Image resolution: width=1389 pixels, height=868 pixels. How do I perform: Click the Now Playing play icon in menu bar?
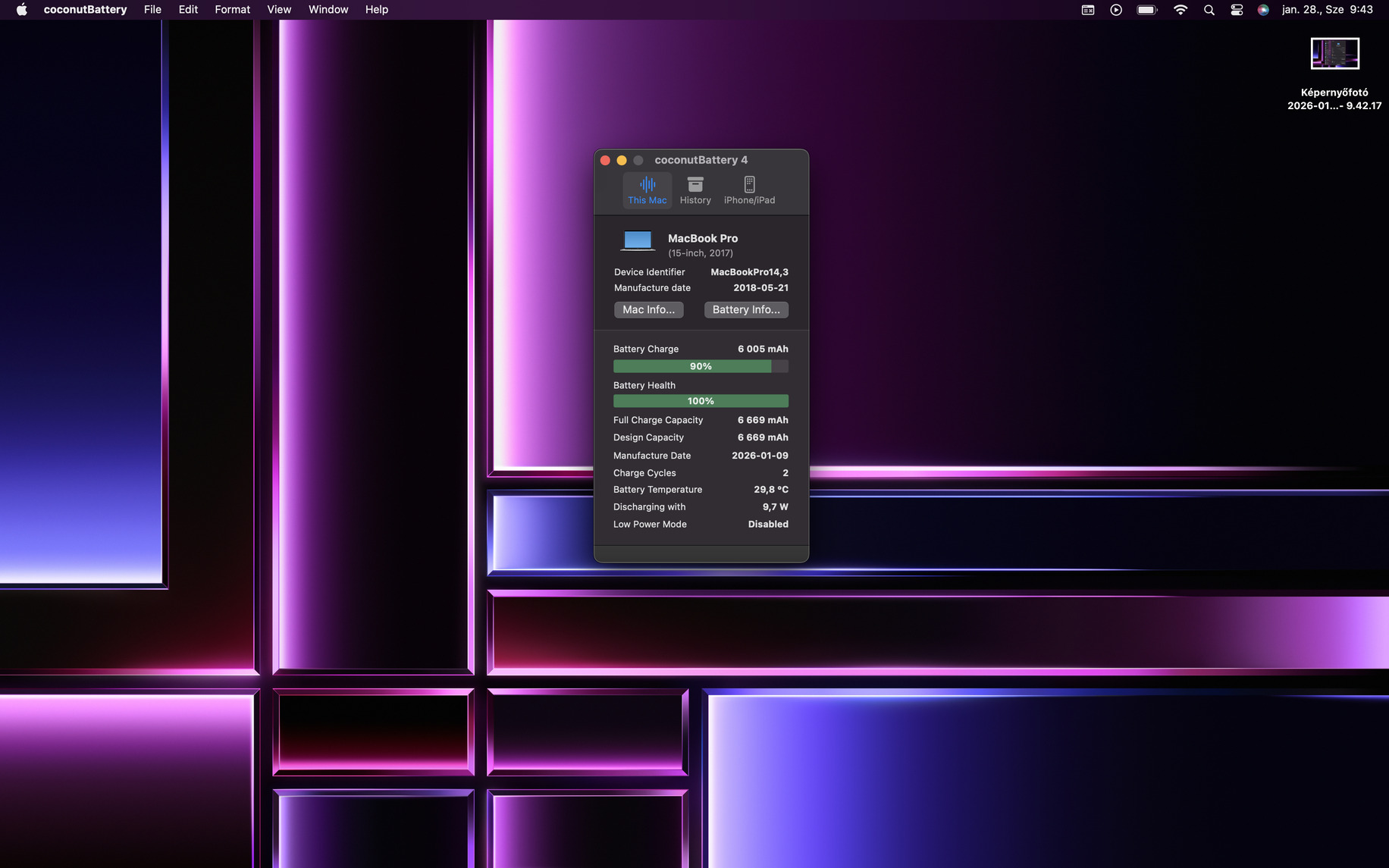[x=1116, y=10]
